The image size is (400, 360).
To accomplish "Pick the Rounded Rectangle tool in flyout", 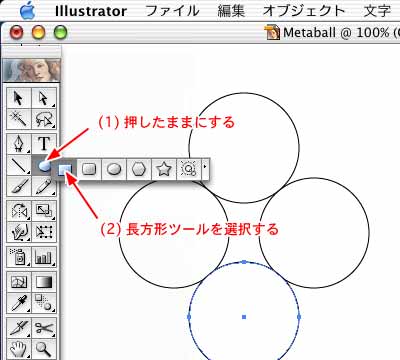I will (x=89, y=169).
